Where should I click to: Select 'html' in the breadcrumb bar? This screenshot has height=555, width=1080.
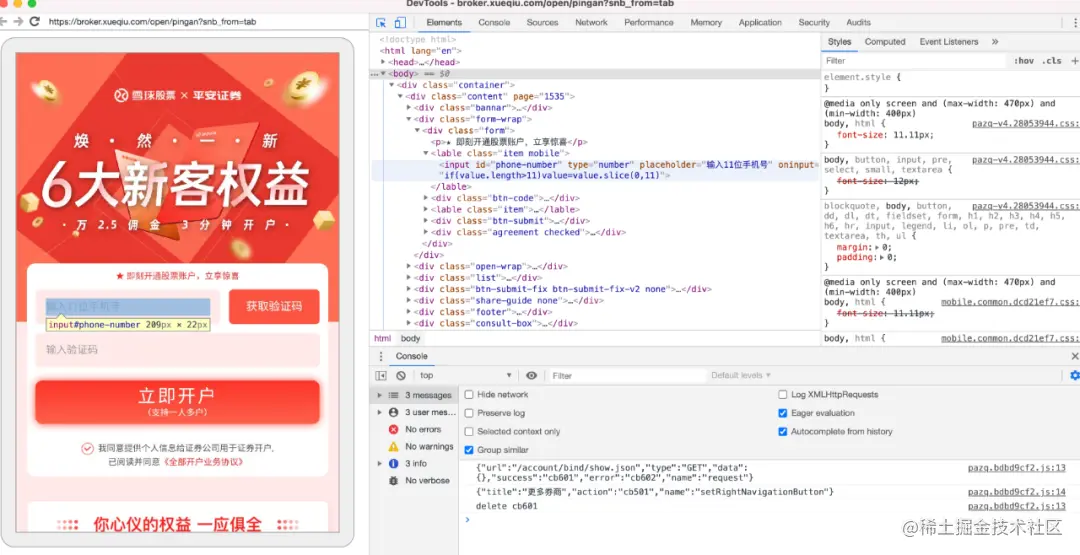(382, 339)
